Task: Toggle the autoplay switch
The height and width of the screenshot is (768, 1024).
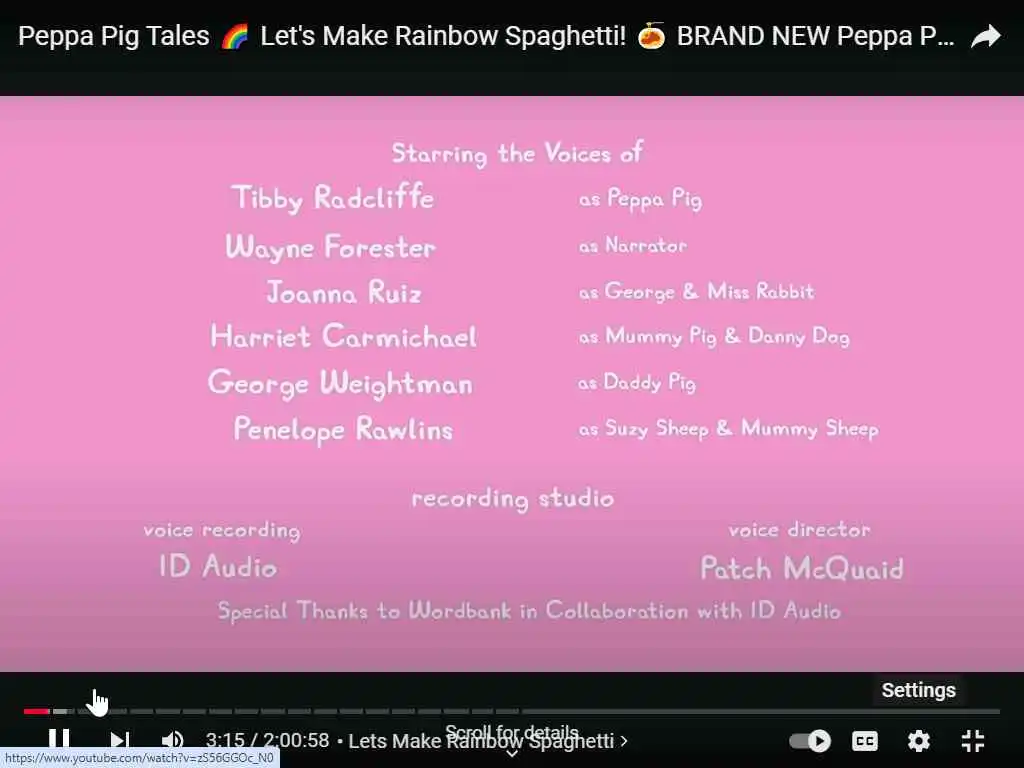Action: pyautogui.click(x=810, y=741)
